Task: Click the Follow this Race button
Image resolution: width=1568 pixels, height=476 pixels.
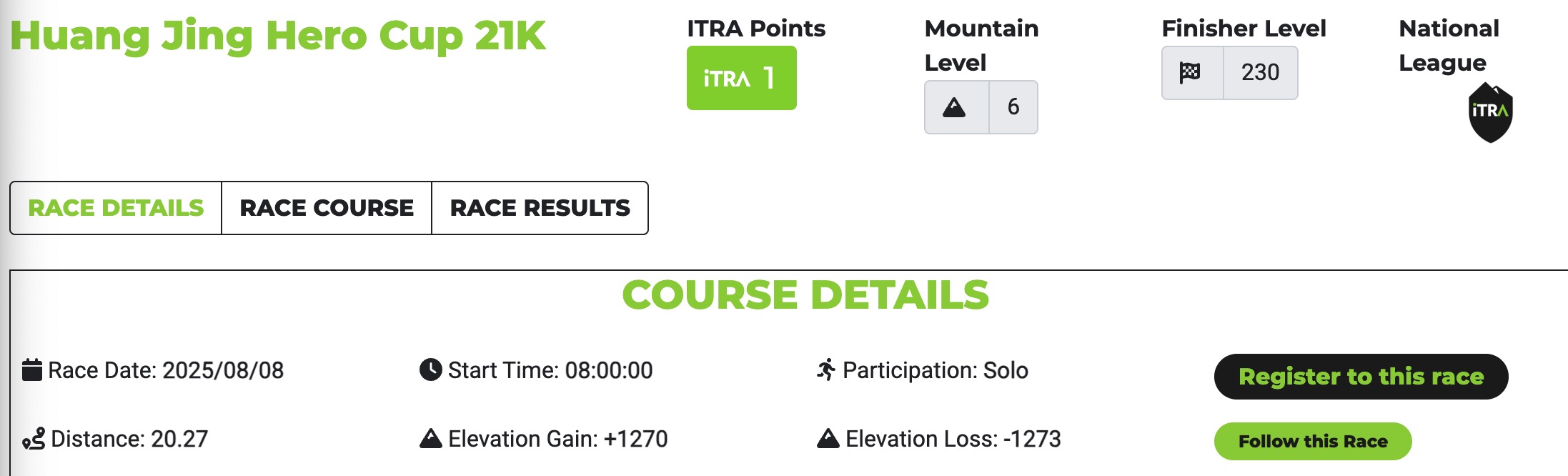Action: (1313, 442)
